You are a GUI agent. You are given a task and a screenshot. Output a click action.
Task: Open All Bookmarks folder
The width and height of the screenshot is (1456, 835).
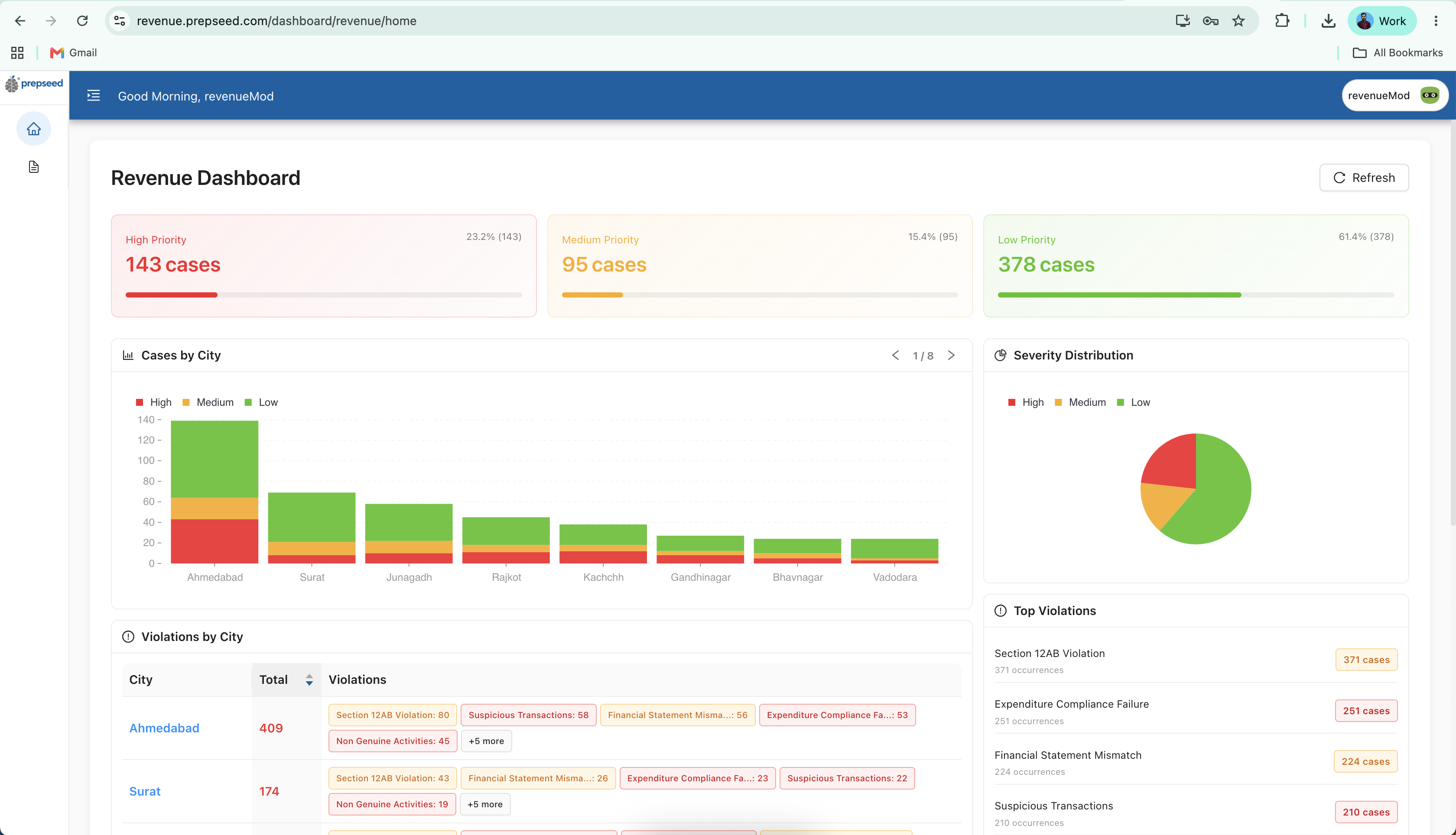pos(1397,53)
